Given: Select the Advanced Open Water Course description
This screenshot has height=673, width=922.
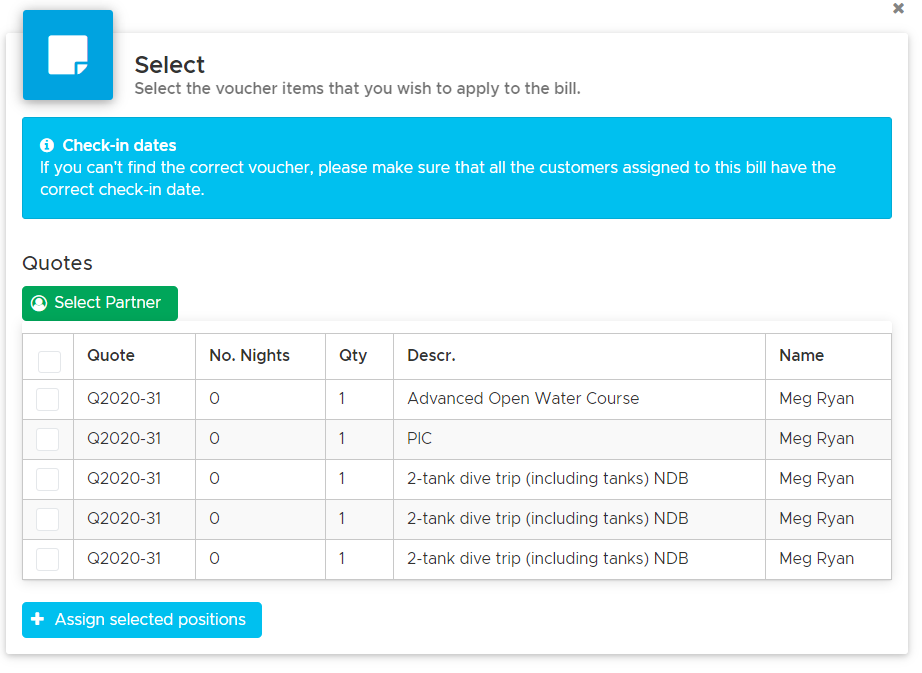Looking at the screenshot, I should (x=523, y=399).
